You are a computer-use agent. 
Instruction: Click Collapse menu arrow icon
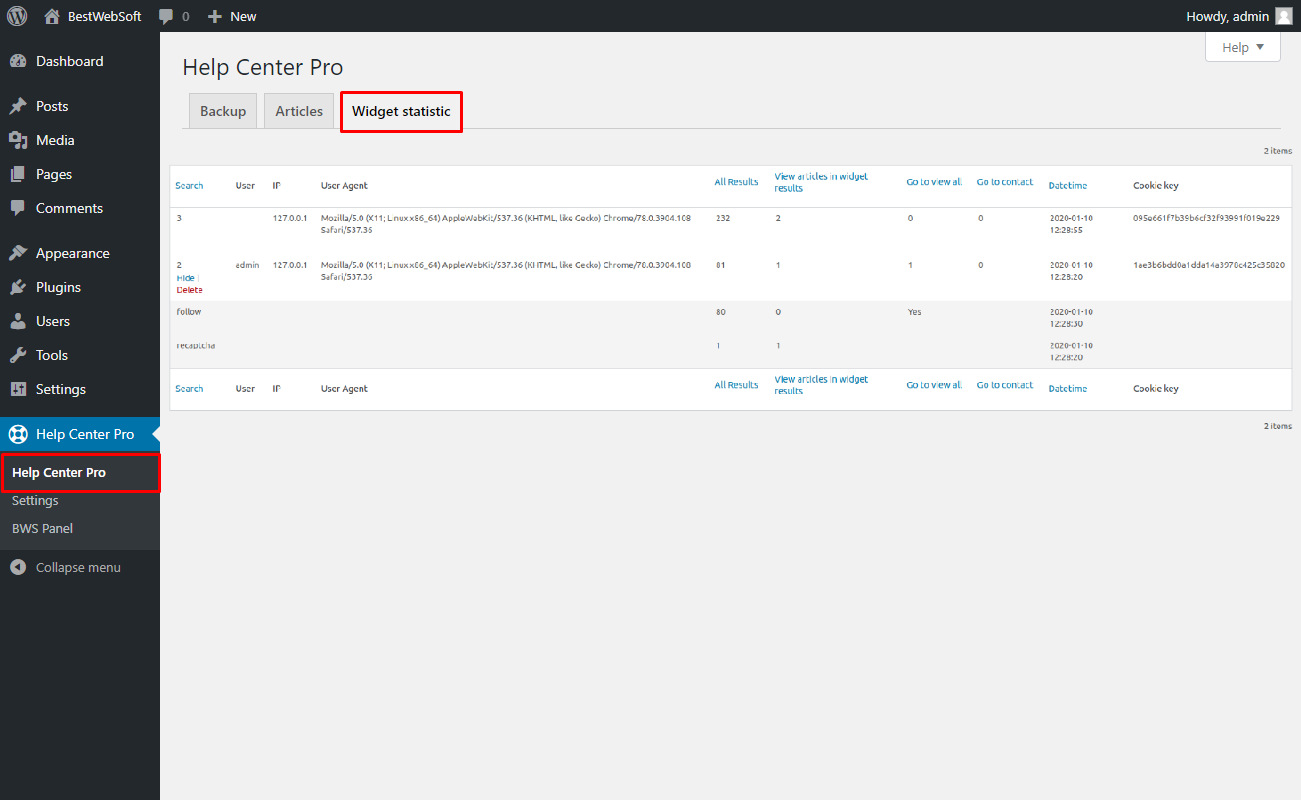18,567
